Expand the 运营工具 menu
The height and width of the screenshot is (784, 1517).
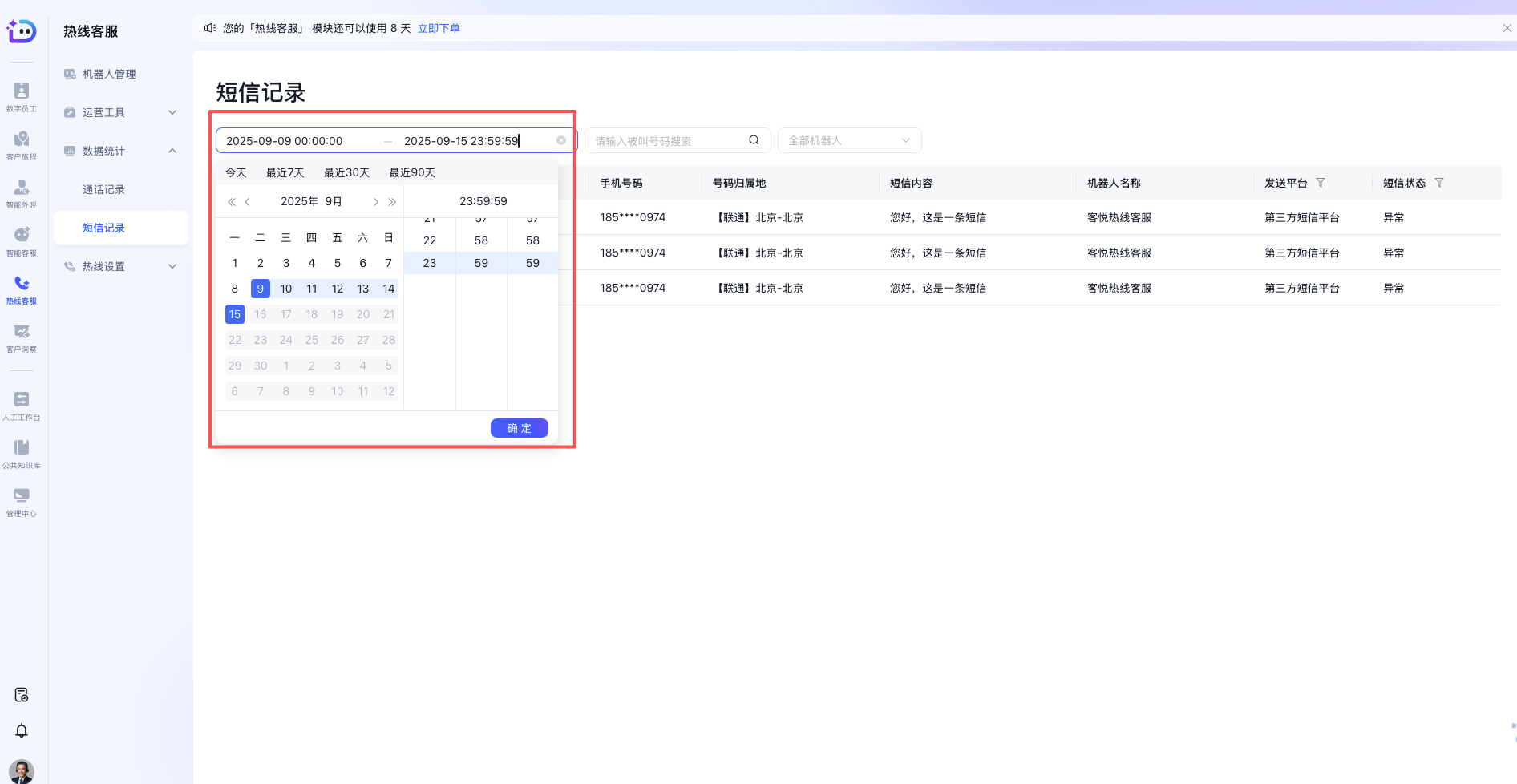tap(120, 112)
